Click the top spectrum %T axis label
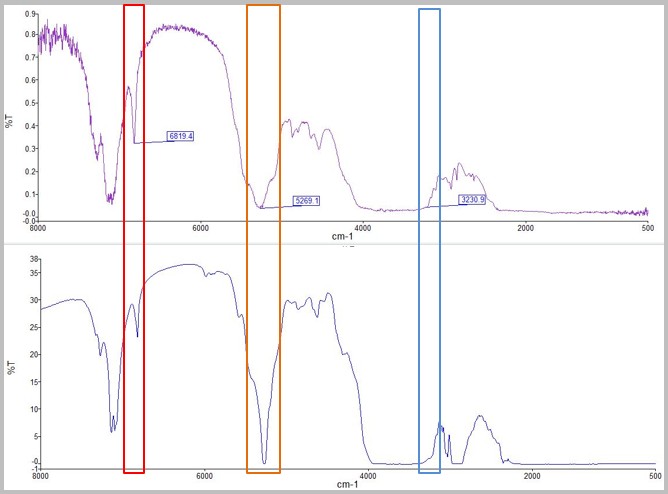The width and height of the screenshot is (668, 494). pyautogui.click(x=9, y=121)
